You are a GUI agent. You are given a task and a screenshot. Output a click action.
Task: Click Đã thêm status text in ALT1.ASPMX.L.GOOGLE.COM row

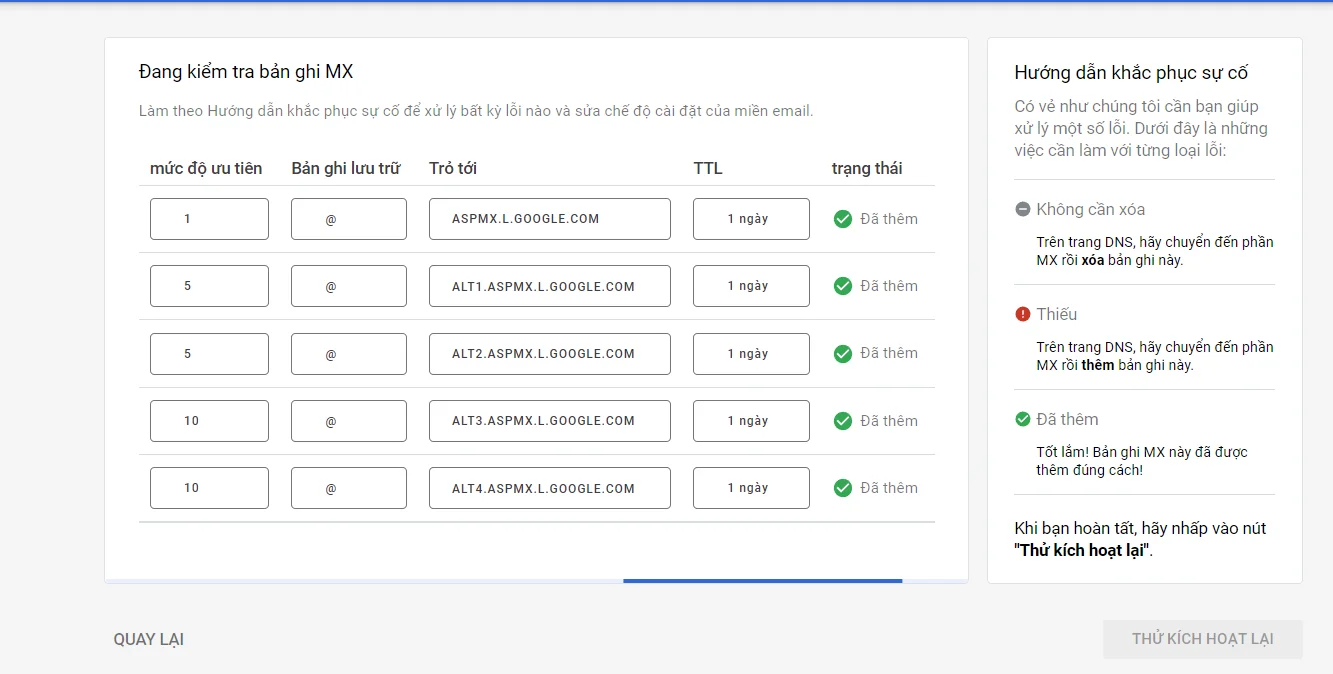(889, 286)
